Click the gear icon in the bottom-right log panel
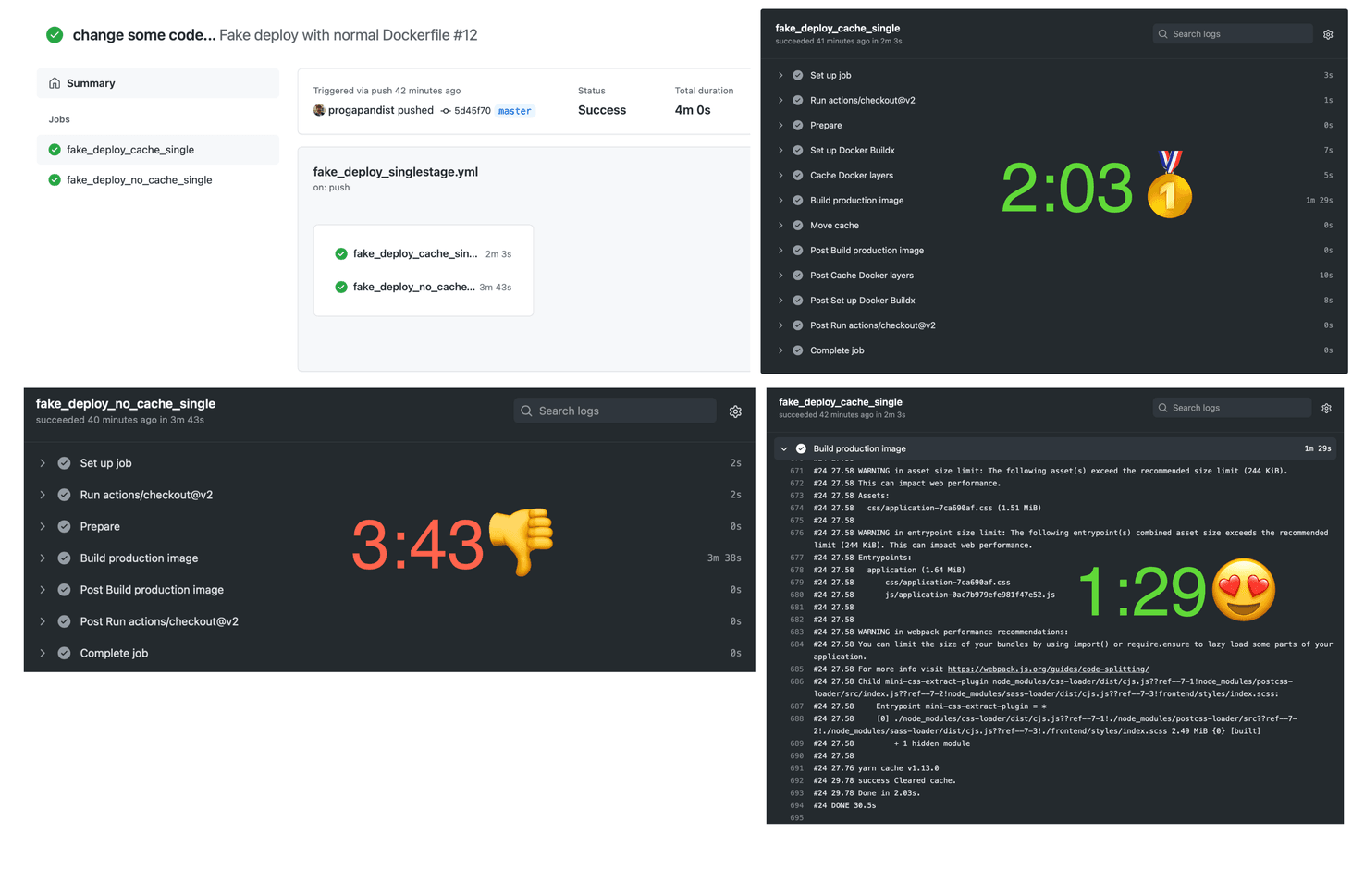The width and height of the screenshot is (1352, 896). pos(1326,408)
